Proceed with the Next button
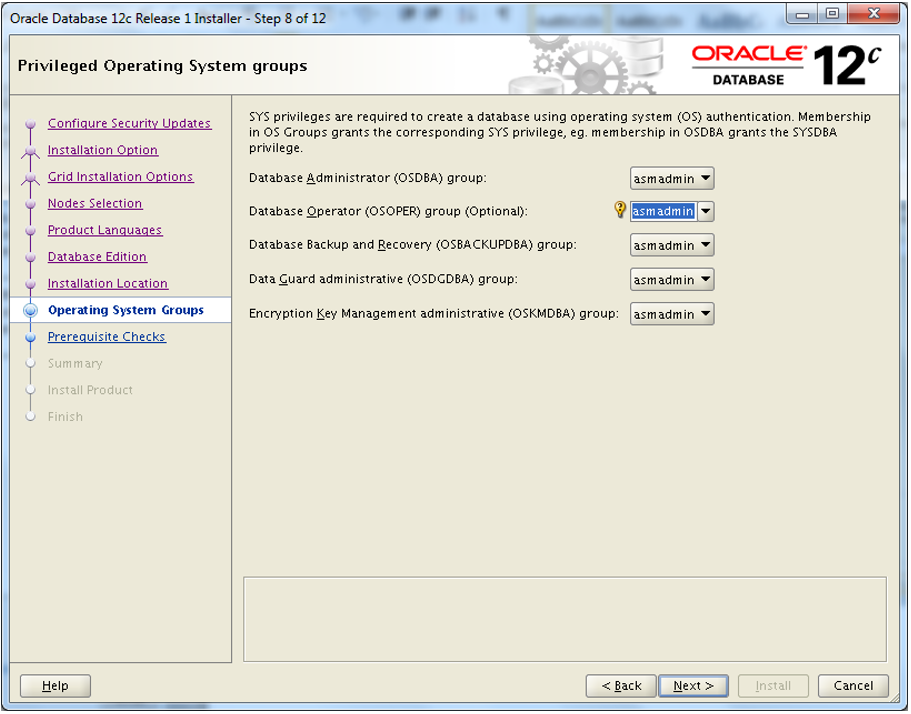 [693, 686]
